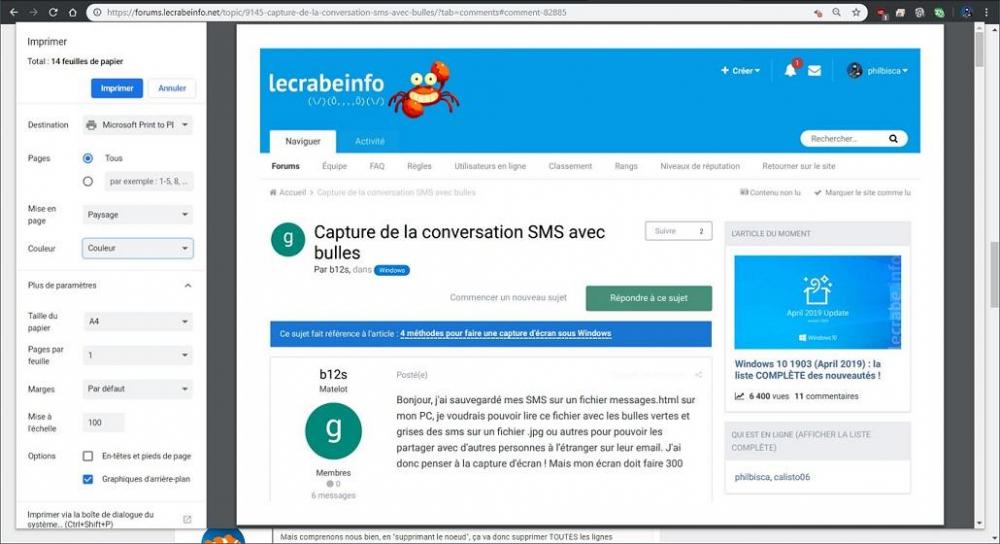The image size is (1000, 544).
Task: Click the browser reload button
Action: point(52,12)
